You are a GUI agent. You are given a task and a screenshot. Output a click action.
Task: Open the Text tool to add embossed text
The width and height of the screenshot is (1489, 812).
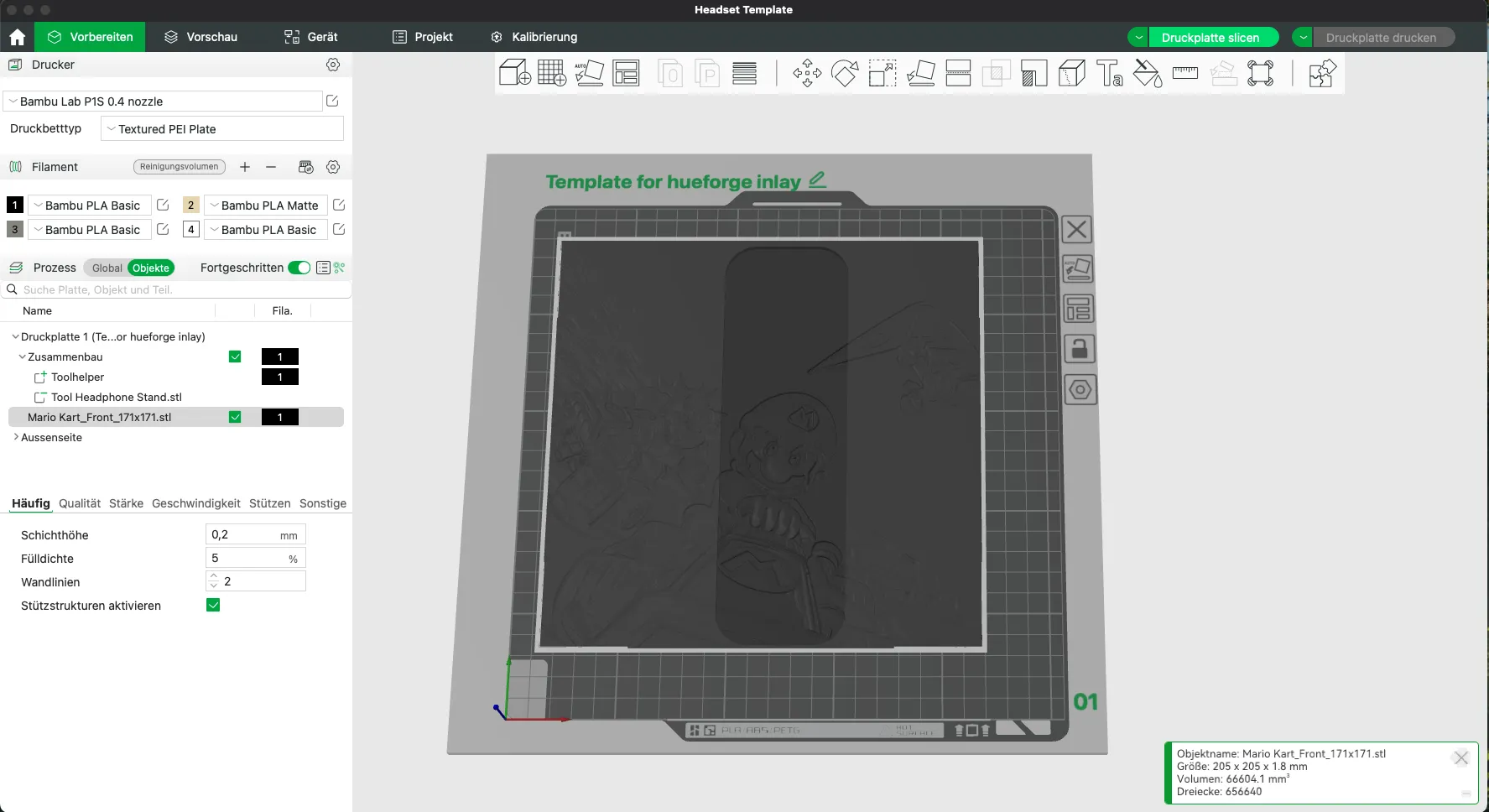[1110, 74]
